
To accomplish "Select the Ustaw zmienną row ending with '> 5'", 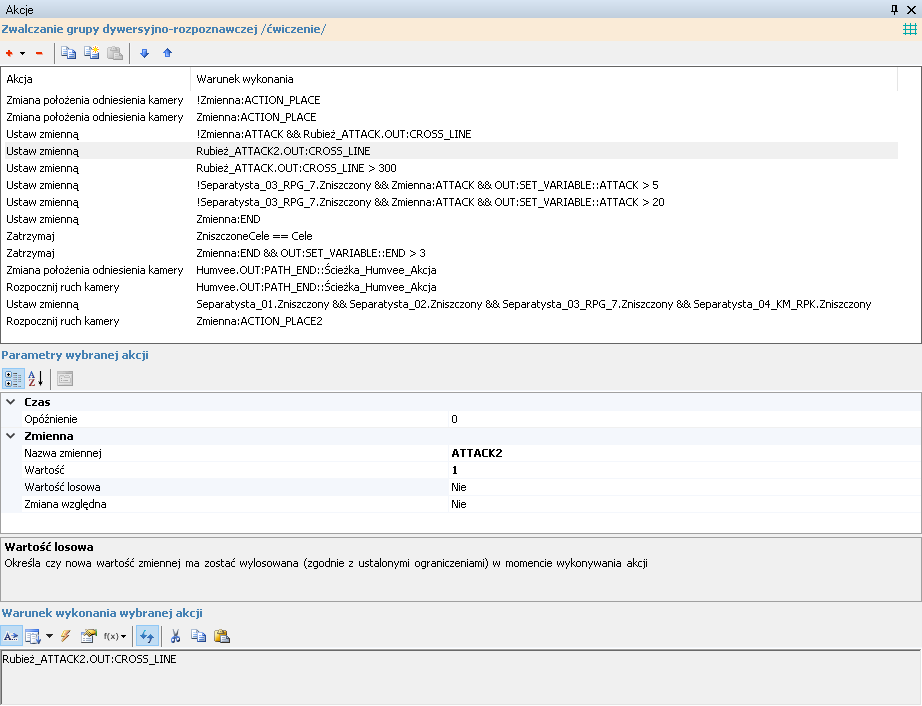I will pos(451,185).
